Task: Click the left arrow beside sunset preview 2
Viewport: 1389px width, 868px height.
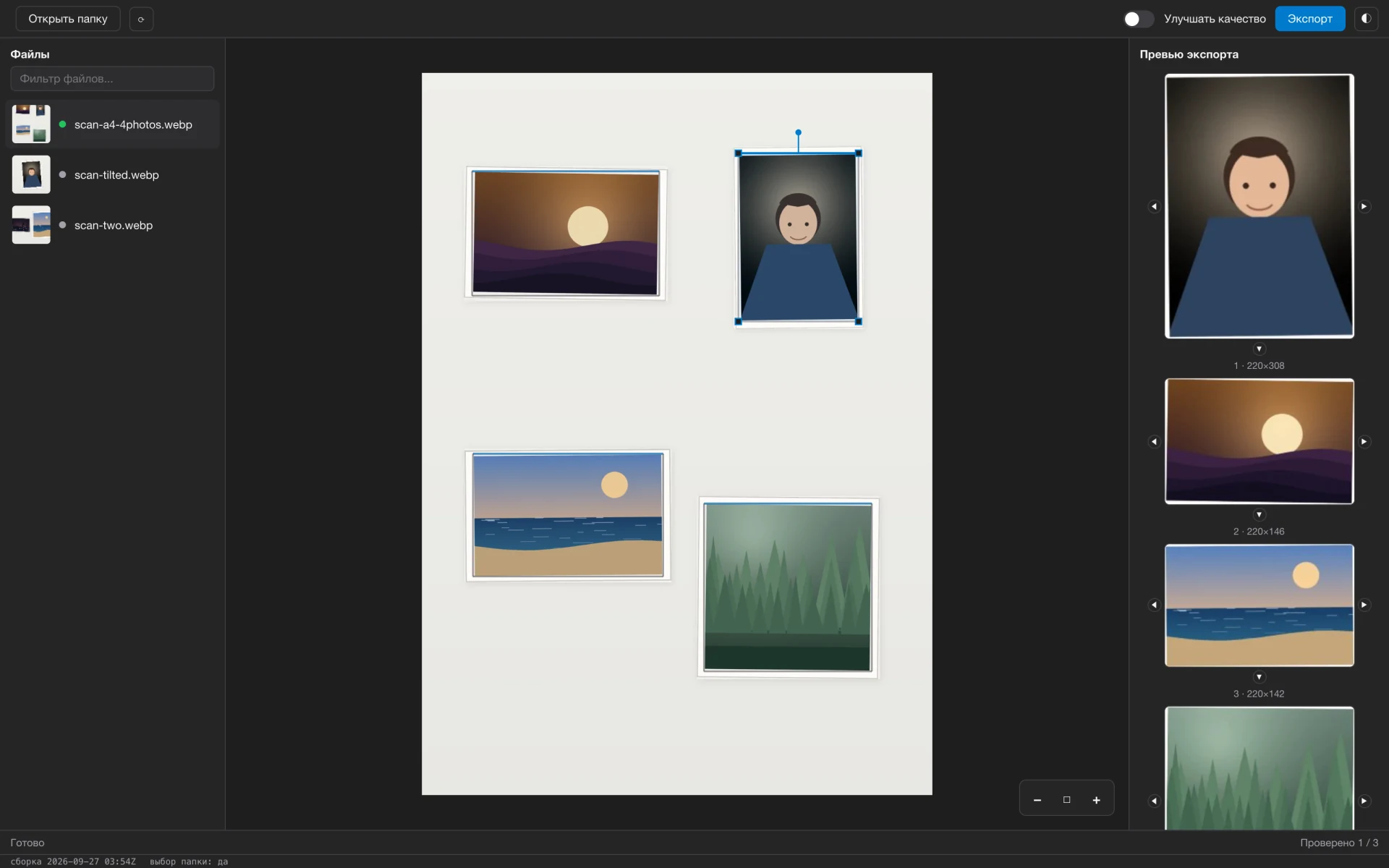Action: coord(1154,442)
